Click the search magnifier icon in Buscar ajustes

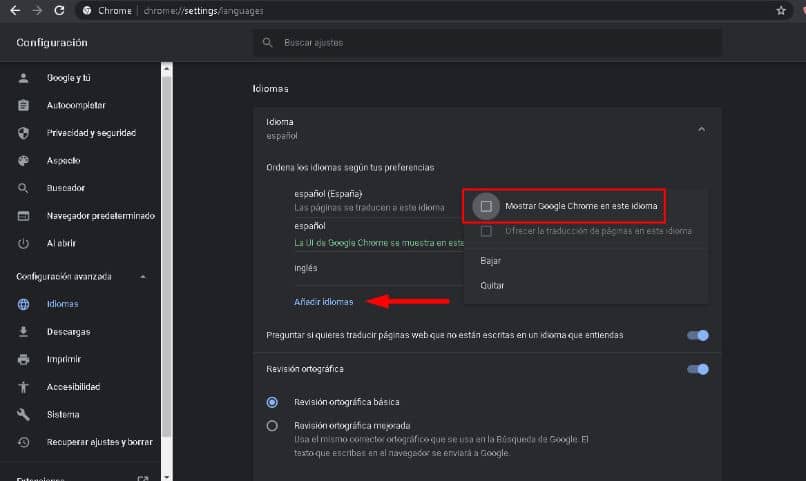click(x=267, y=42)
